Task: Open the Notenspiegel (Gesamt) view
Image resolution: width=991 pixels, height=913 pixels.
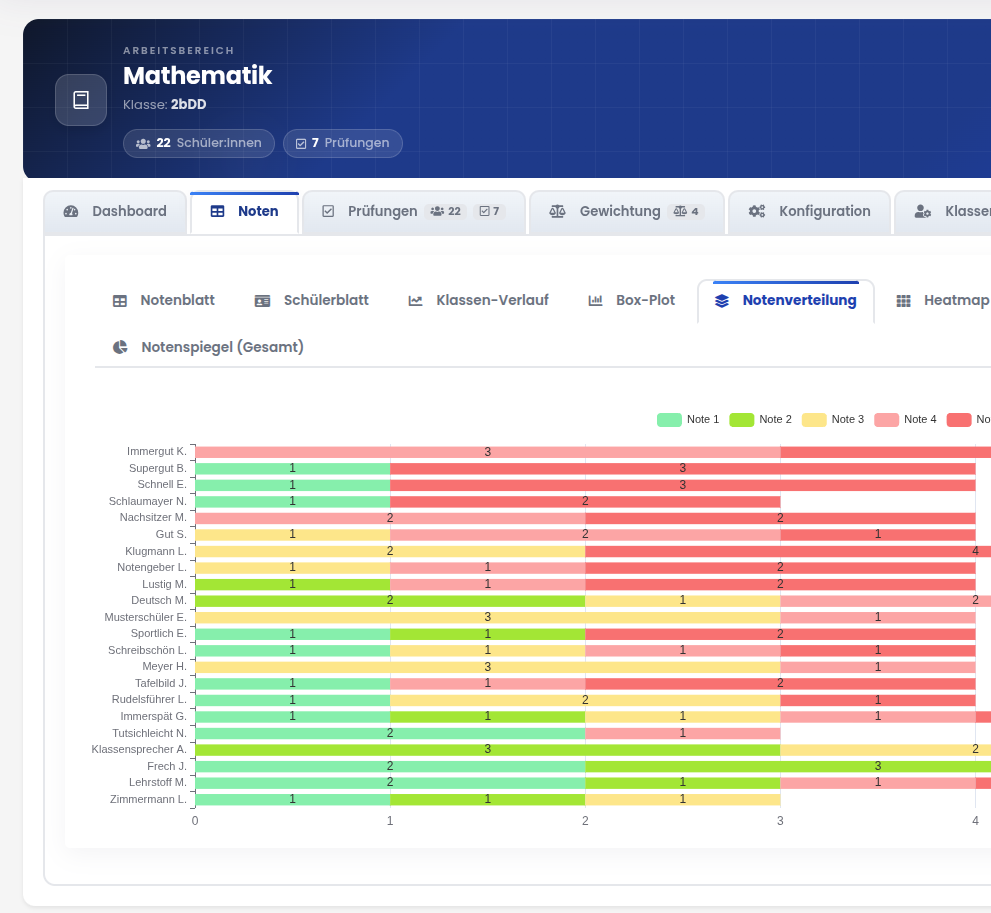Action: point(208,347)
